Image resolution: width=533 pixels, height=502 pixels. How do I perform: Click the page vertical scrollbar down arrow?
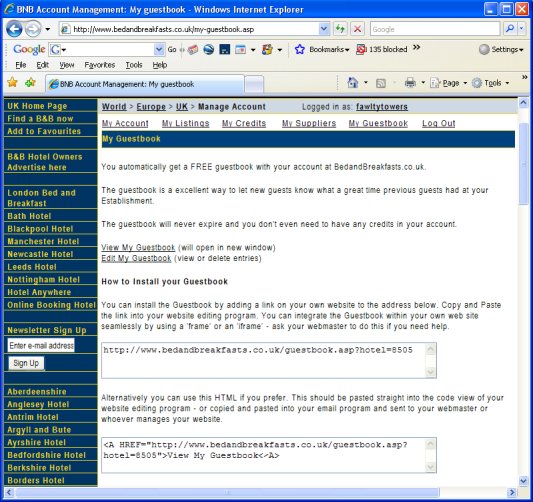[523, 481]
